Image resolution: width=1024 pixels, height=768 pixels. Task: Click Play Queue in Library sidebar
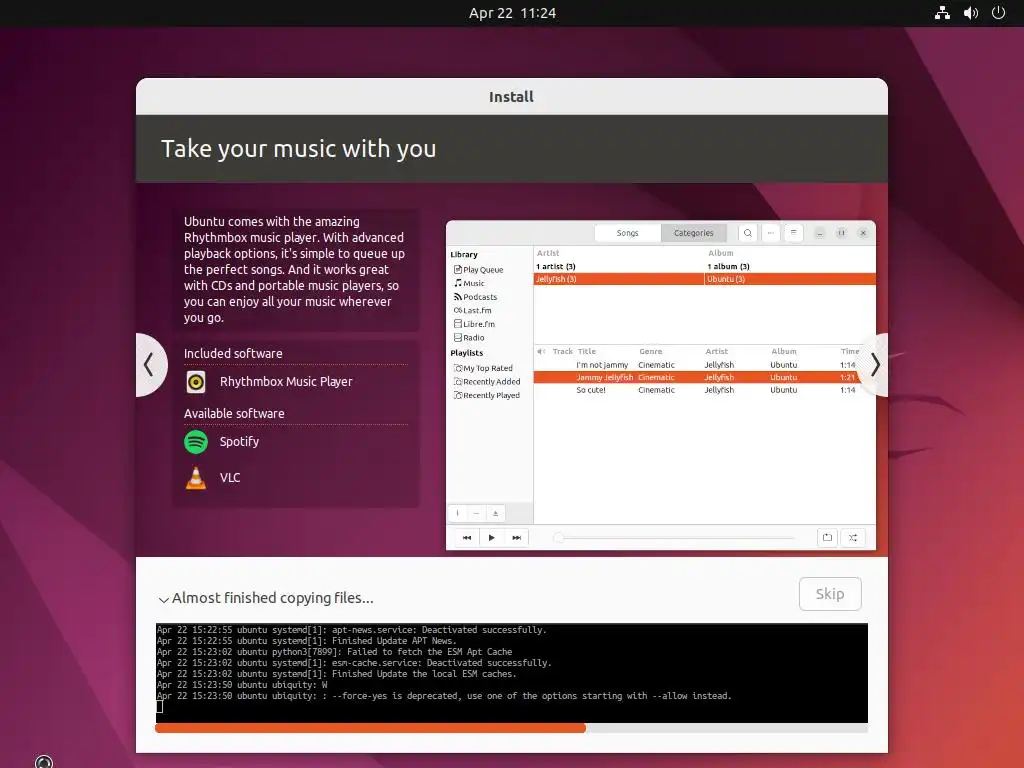479,270
